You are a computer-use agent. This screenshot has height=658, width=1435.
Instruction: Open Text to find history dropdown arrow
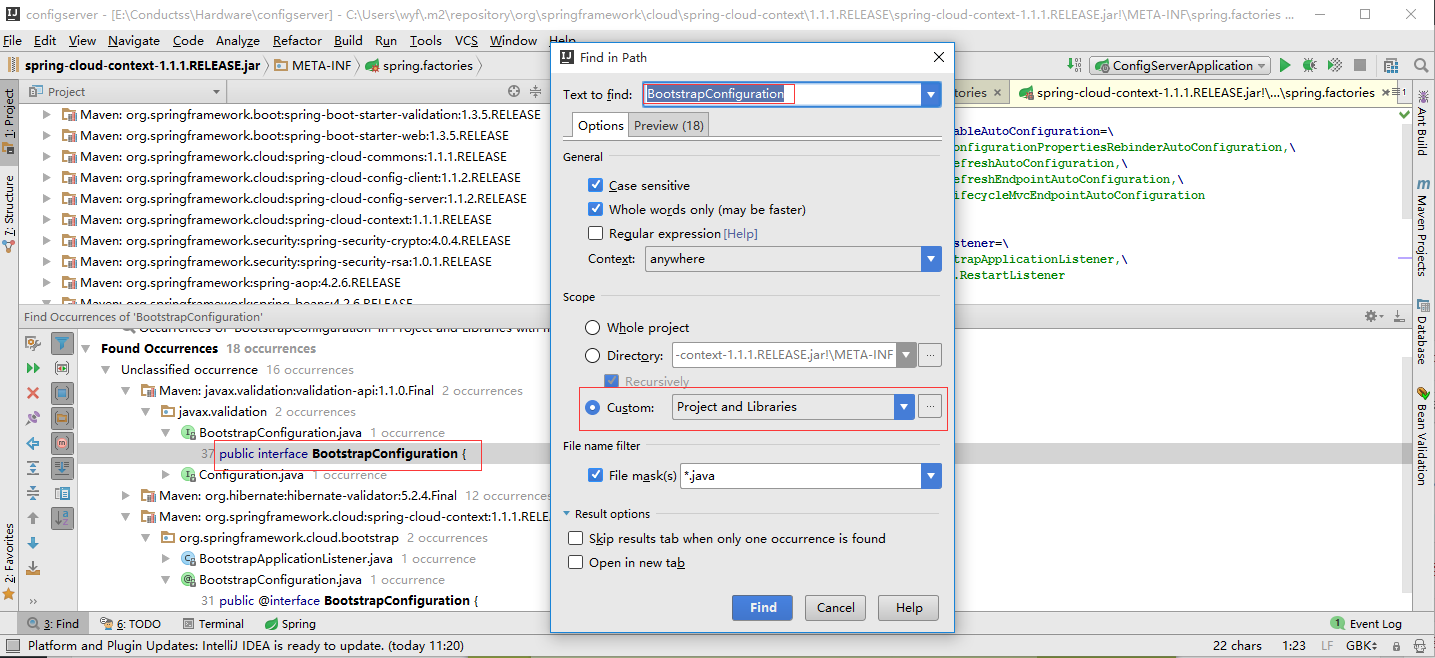coord(932,94)
